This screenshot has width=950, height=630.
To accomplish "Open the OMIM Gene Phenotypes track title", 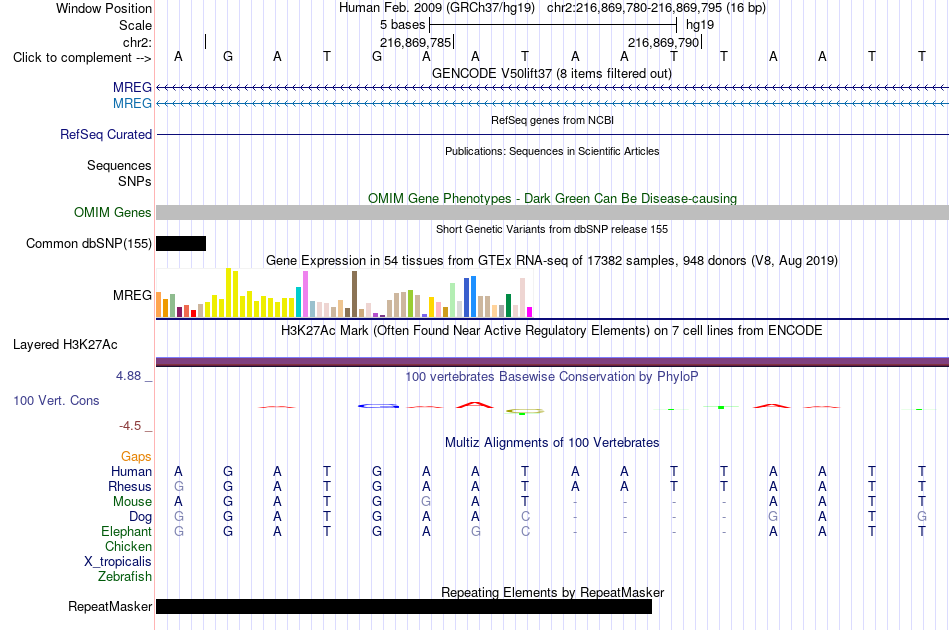I will click(x=552, y=198).
